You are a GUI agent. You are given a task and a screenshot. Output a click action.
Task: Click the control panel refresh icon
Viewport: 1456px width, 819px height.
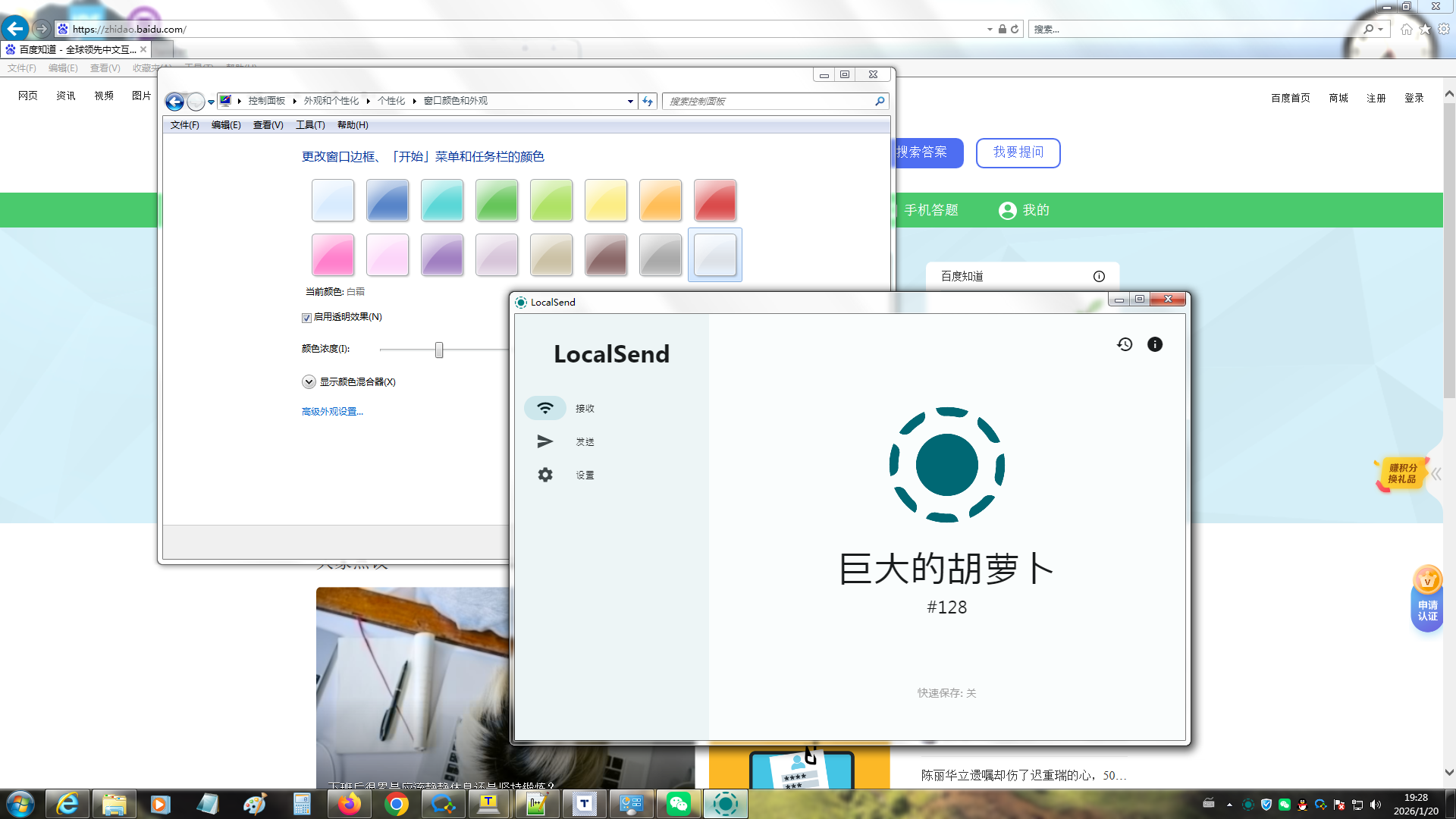pos(648,101)
